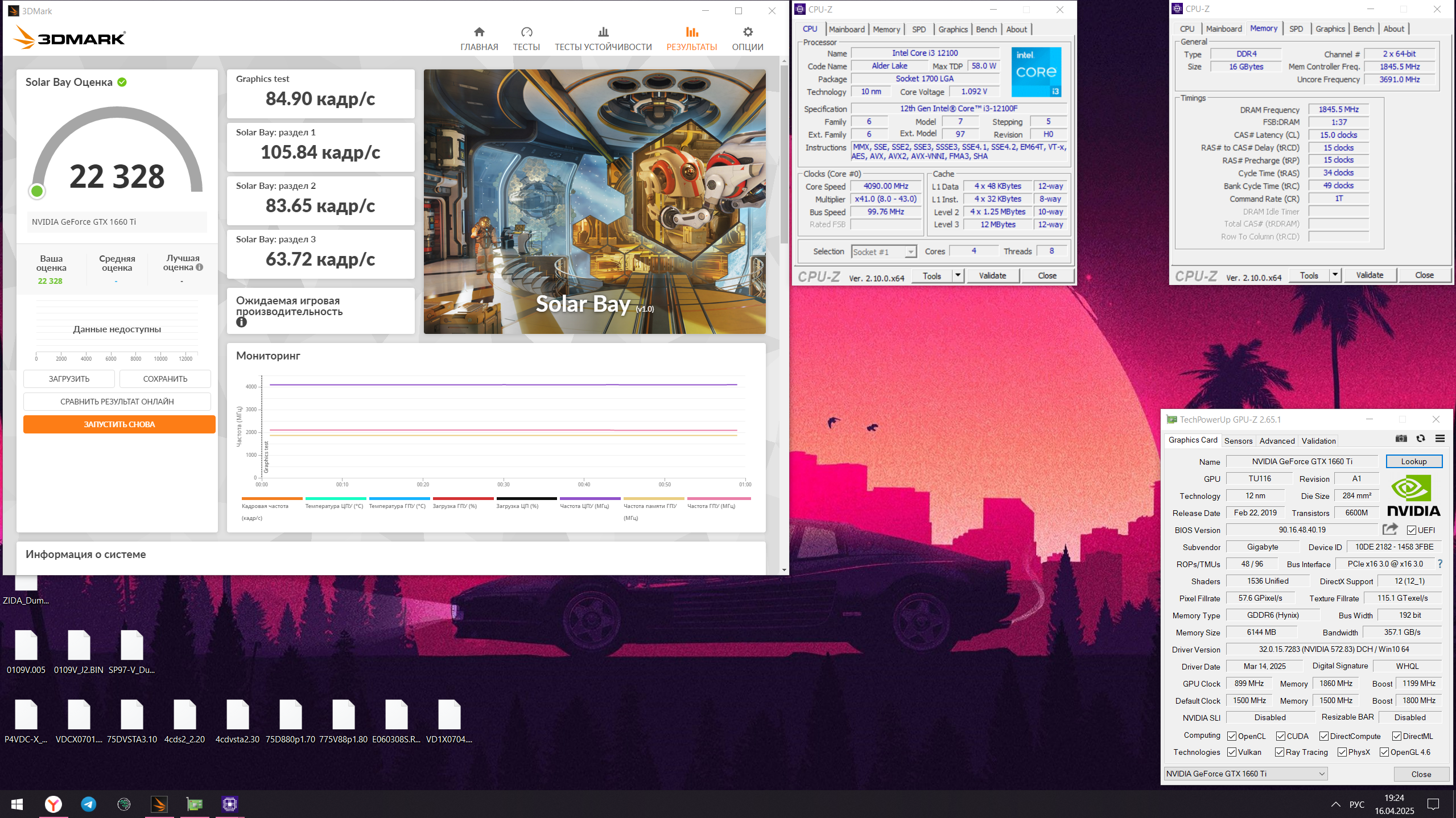Click ЗАПУСТИТЬ СНОВА run again button

[119, 424]
